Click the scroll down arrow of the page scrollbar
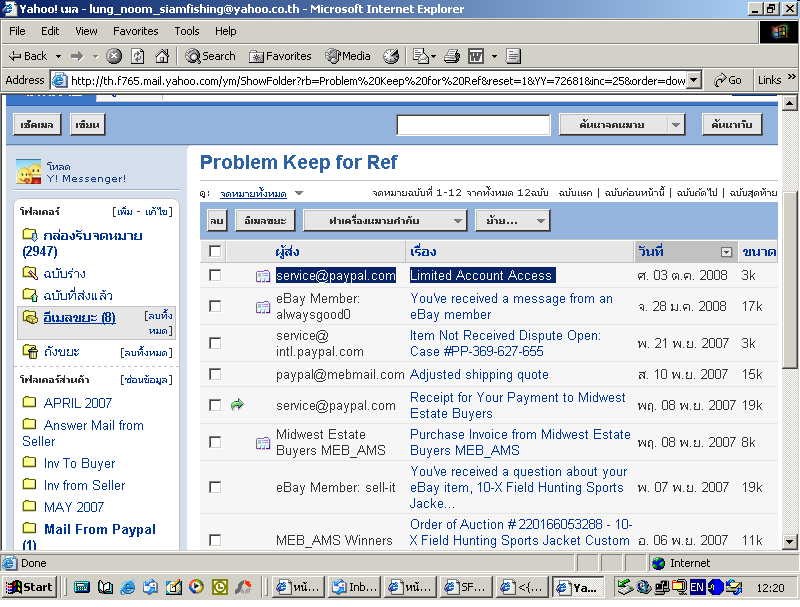Image resolution: width=800 pixels, height=607 pixels. [x=789, y=541]
